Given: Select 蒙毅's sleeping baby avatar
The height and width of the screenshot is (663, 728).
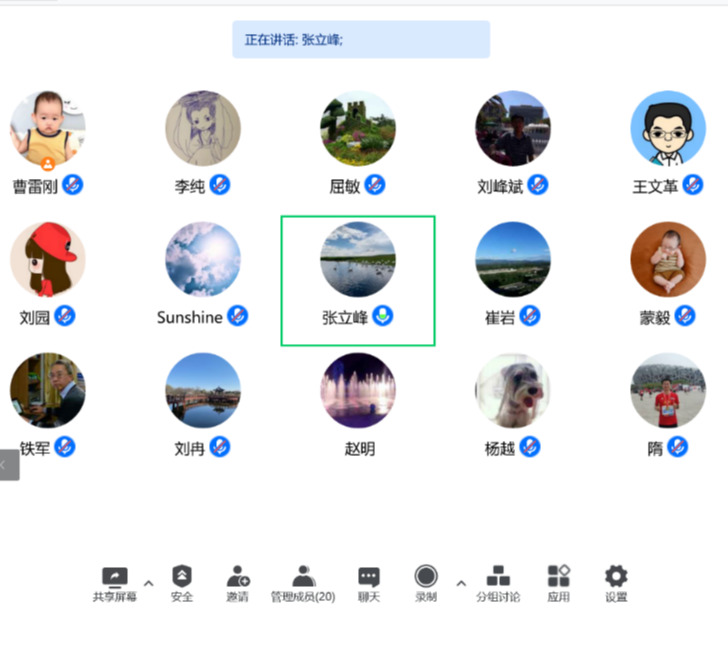Looking at the screenshot, I should [668, 259].
